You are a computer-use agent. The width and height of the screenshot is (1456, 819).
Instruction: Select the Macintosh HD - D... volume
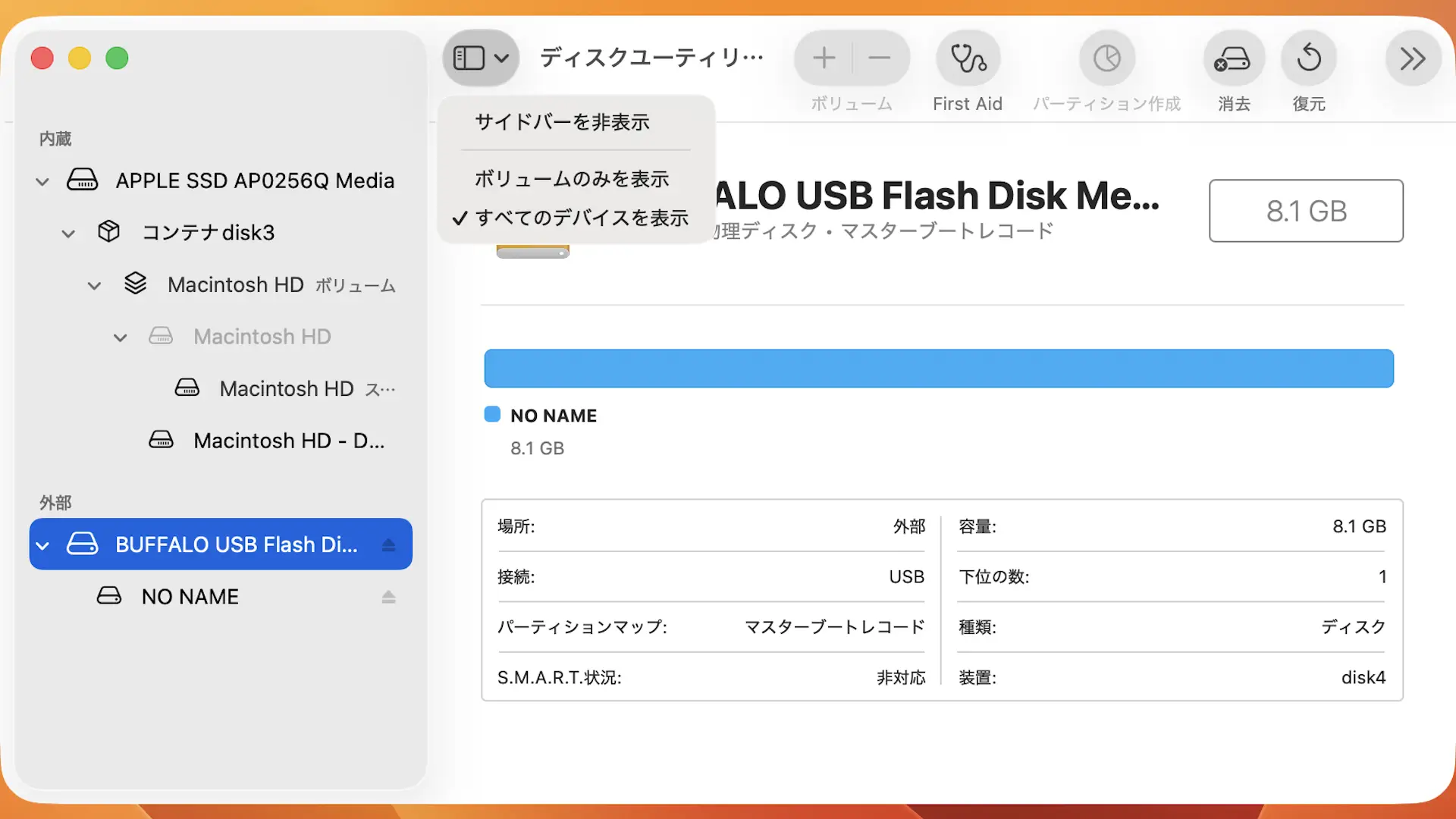pos(288,441)
